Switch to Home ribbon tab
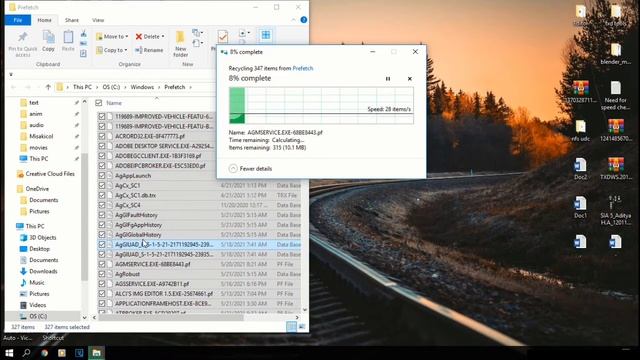Screen dimensions: 640x360 click(44, 20)
